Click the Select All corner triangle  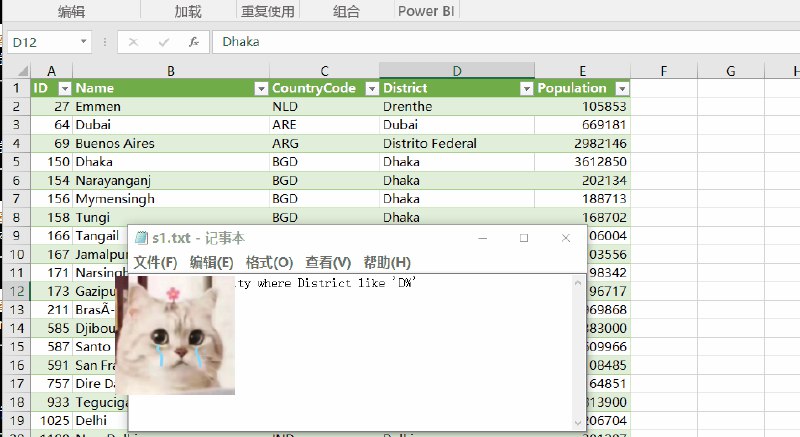click(22, 70)
